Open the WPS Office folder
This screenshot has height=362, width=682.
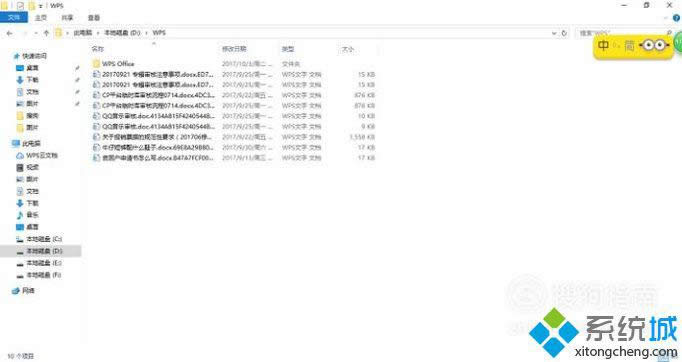coord(118,64)
